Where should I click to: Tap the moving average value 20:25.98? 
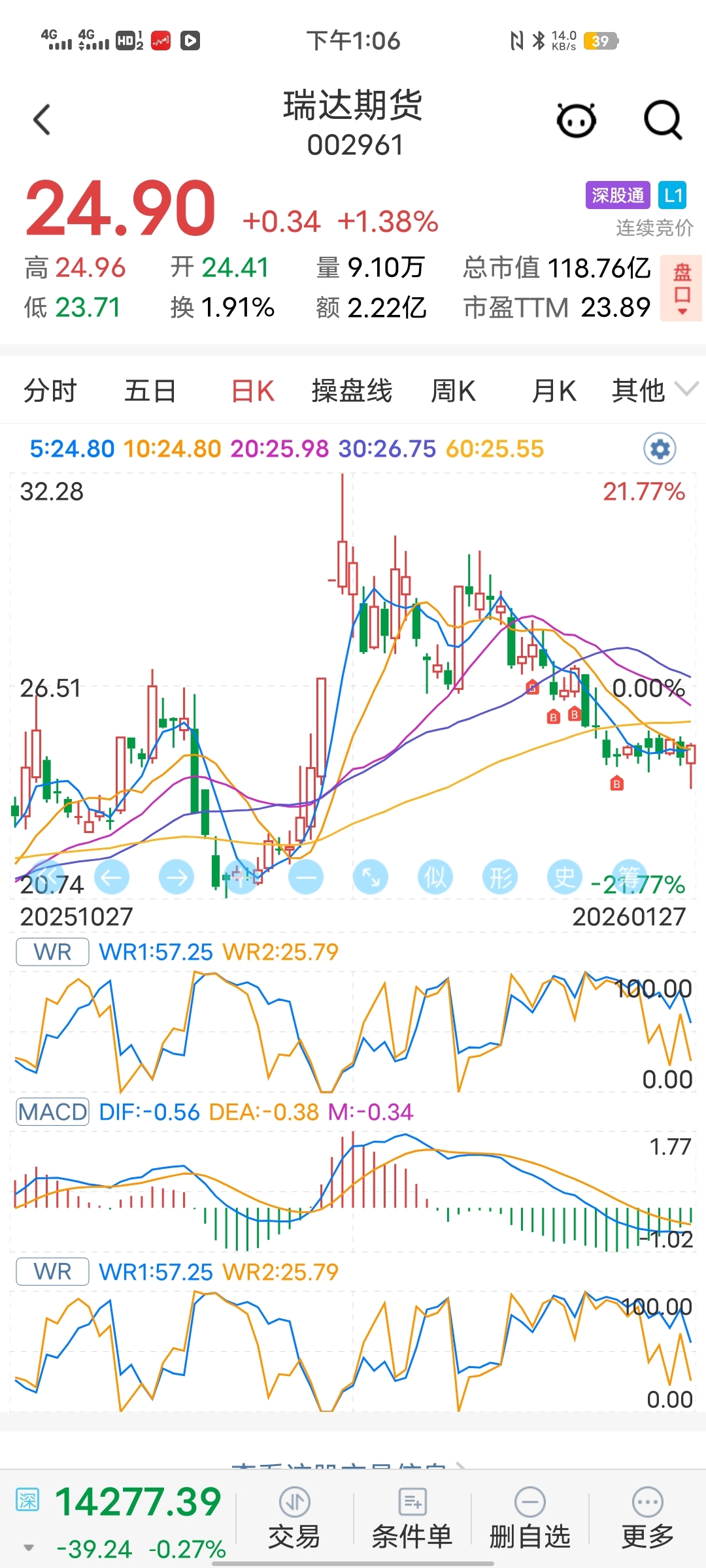pyautogui.click(x=280, y=449)
